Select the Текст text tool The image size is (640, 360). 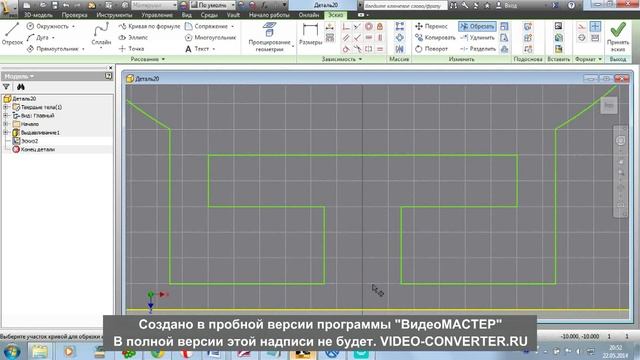coord(197,49)
